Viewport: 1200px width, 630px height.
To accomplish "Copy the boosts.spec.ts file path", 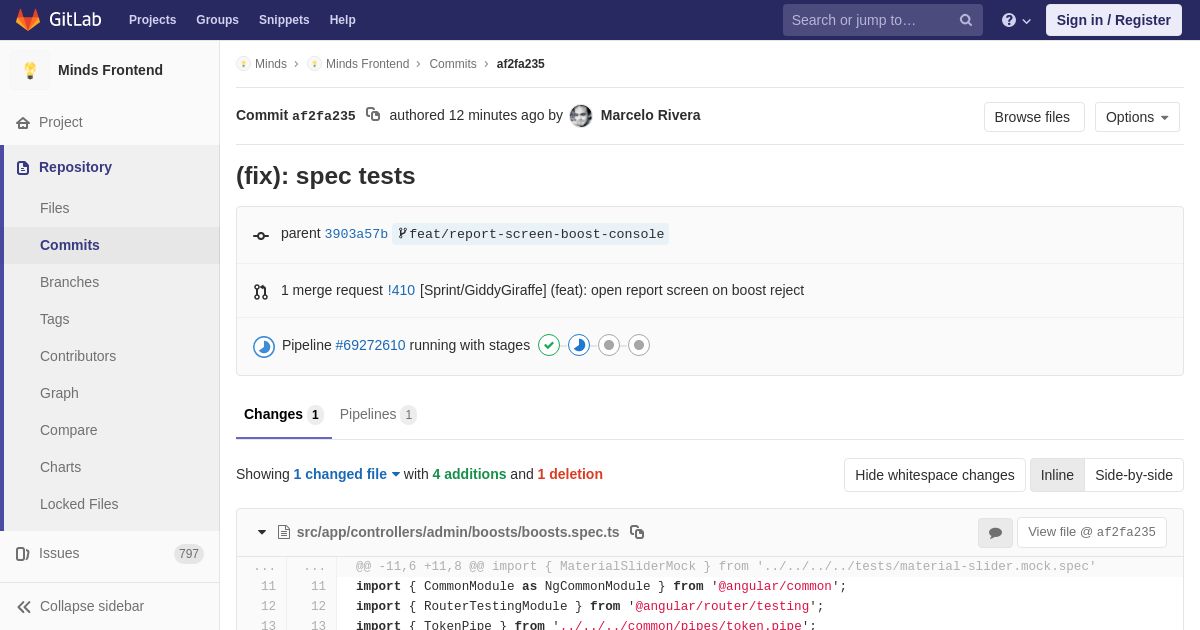I will (637, 532).
